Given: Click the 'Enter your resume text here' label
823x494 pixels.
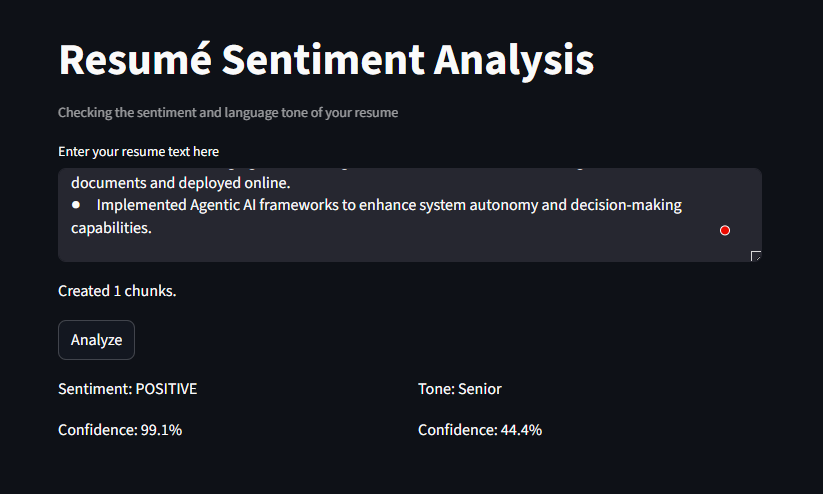Looking at the screenshot, I should [138, 151].
